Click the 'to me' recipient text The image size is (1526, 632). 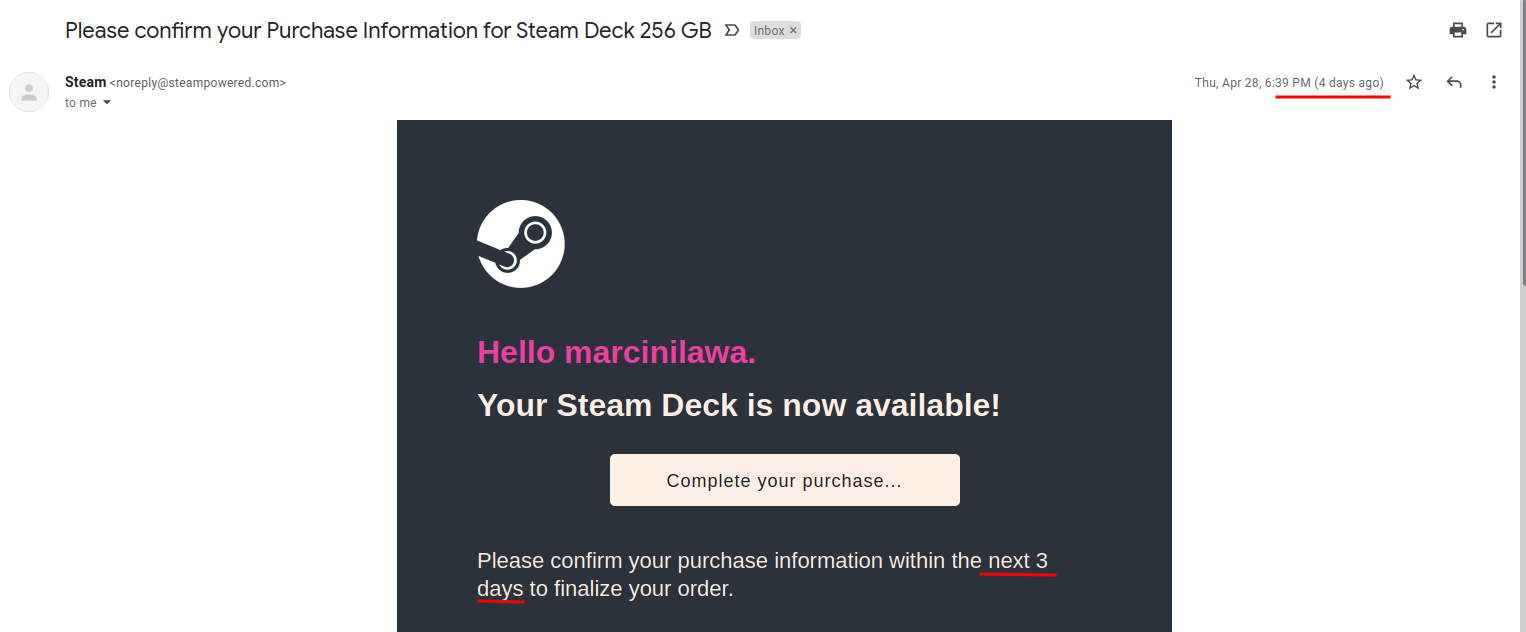point(81,103)
